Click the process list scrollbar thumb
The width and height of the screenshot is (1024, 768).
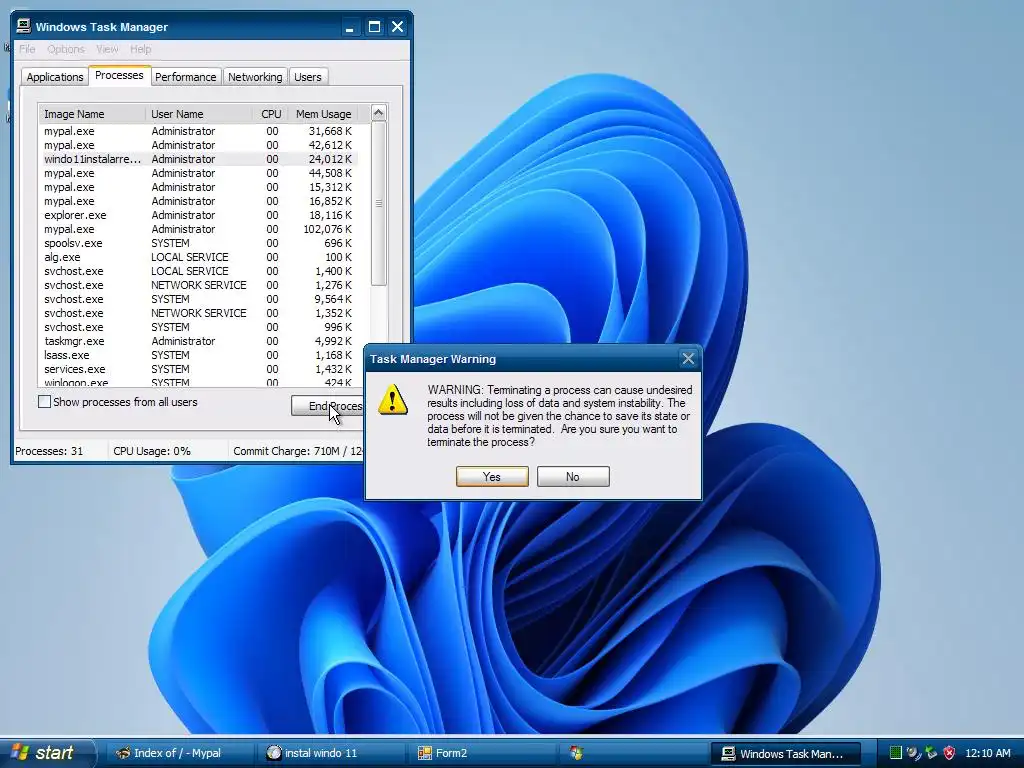click(378, 203)
